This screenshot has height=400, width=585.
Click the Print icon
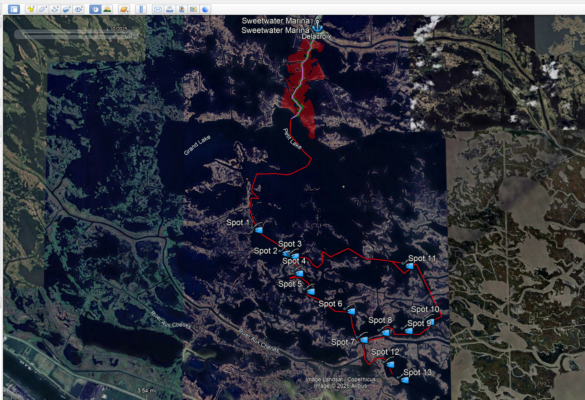click(x=170, y=9)
